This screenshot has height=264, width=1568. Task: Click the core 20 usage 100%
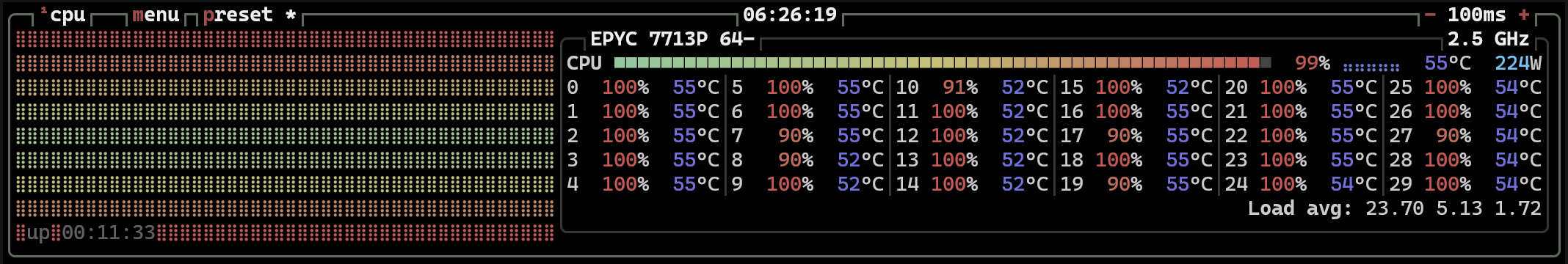pos(1283,87)
